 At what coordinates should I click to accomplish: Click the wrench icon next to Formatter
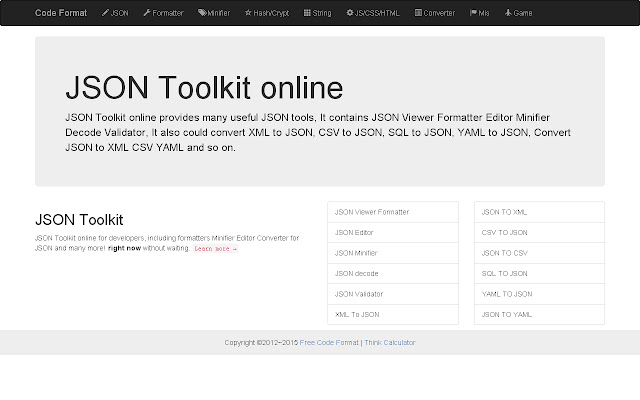[x=147, y=14]
